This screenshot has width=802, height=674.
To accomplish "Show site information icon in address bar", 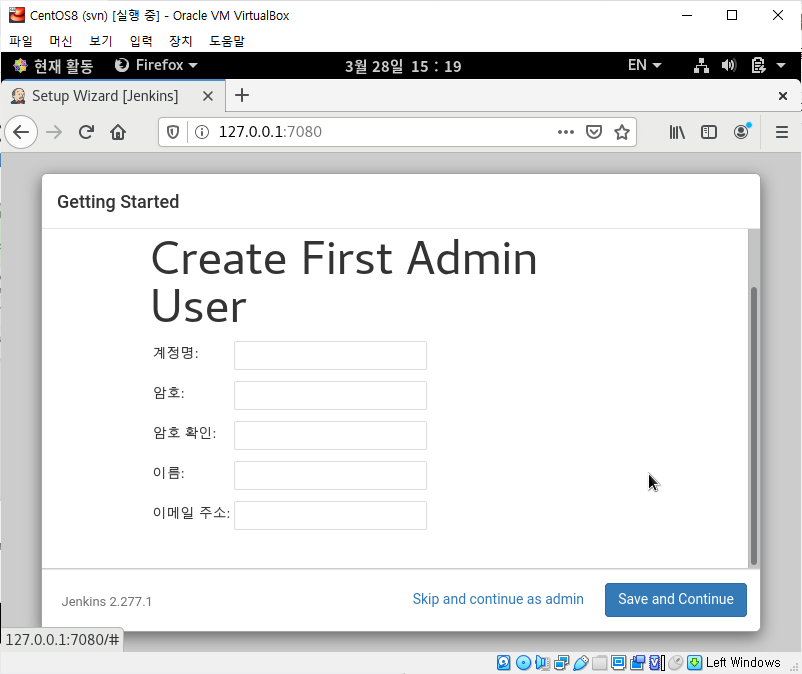I will pos(202,132).
